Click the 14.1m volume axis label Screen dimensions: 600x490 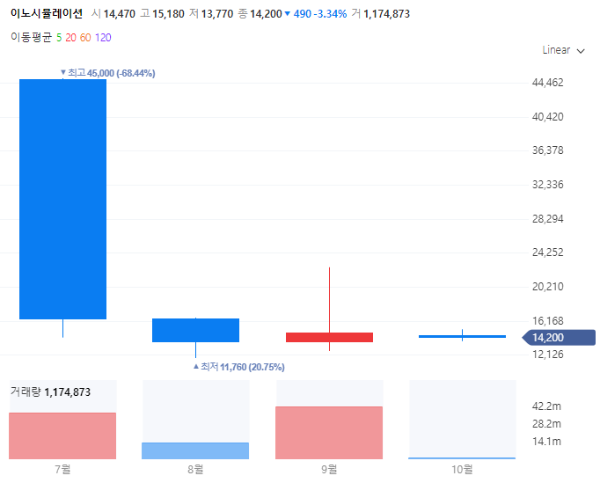(x=546, y=441)
